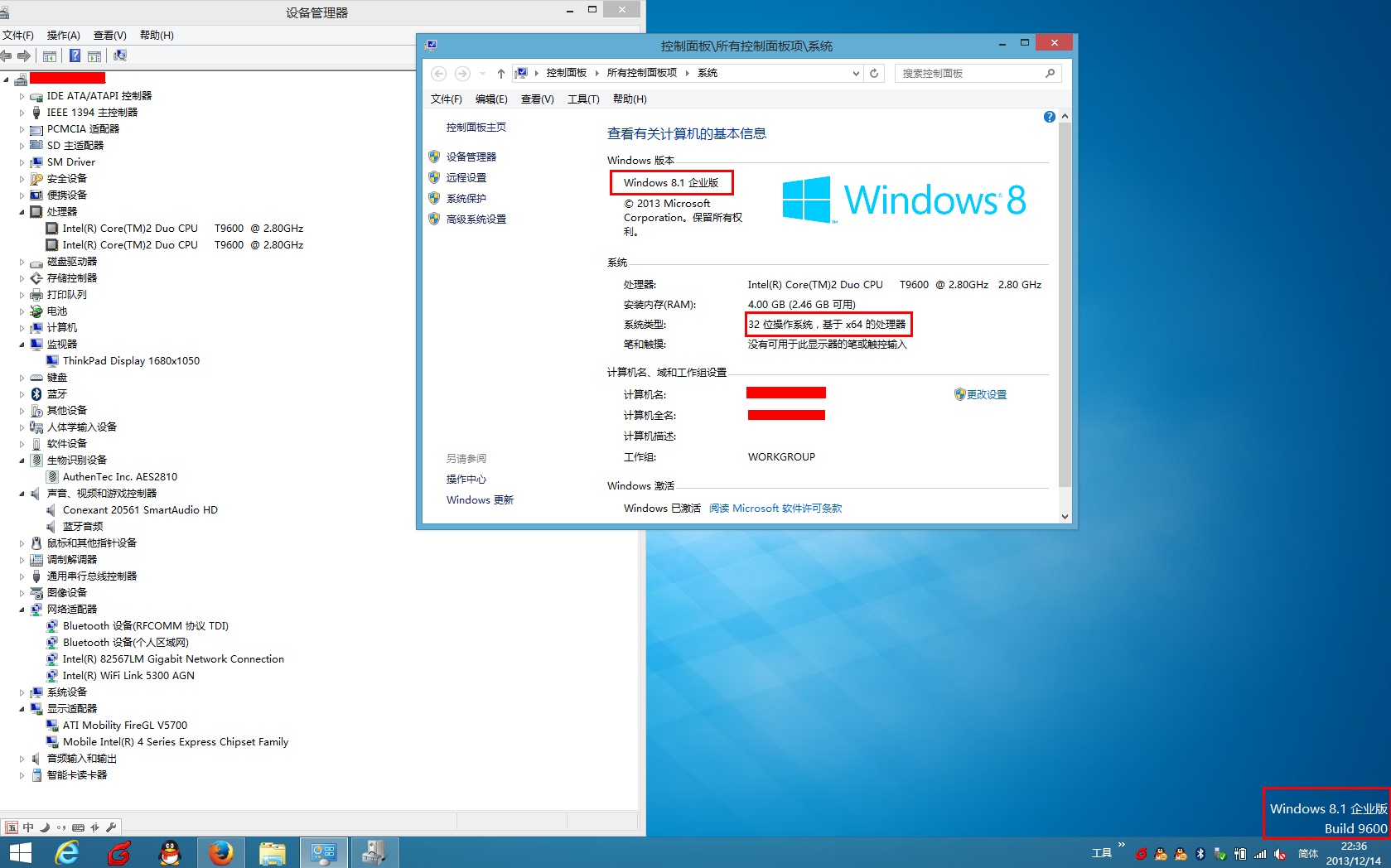Viewport: 1391px width, 868px height.
Task: Click the Back arrow in Device Manager toolbar
Action: coord(7,55)
